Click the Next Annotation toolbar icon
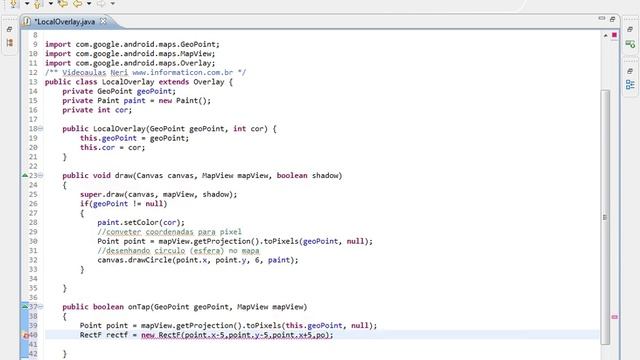 coord(13,4)
